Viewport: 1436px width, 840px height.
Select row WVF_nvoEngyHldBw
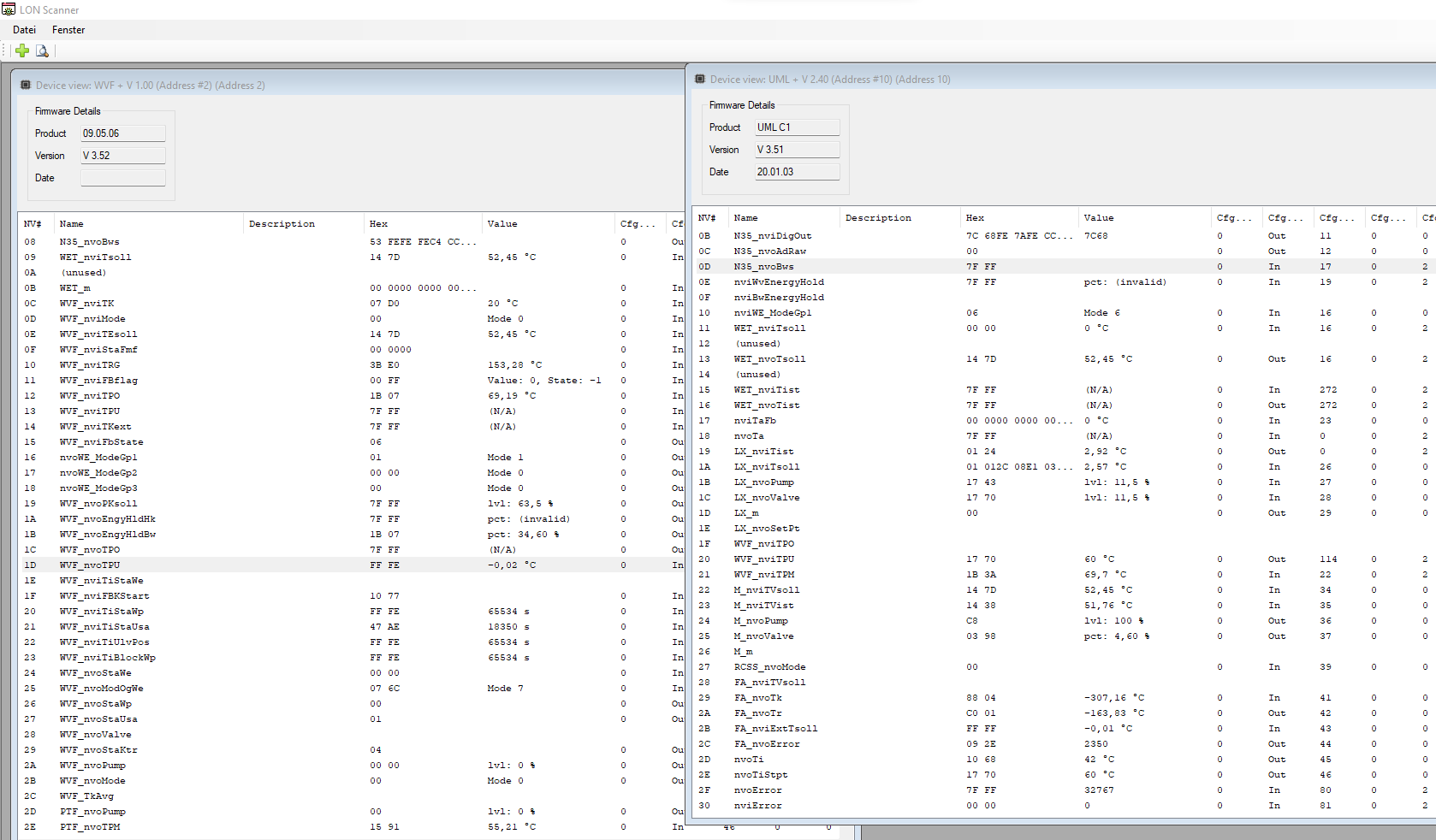[x=353, y=535]
